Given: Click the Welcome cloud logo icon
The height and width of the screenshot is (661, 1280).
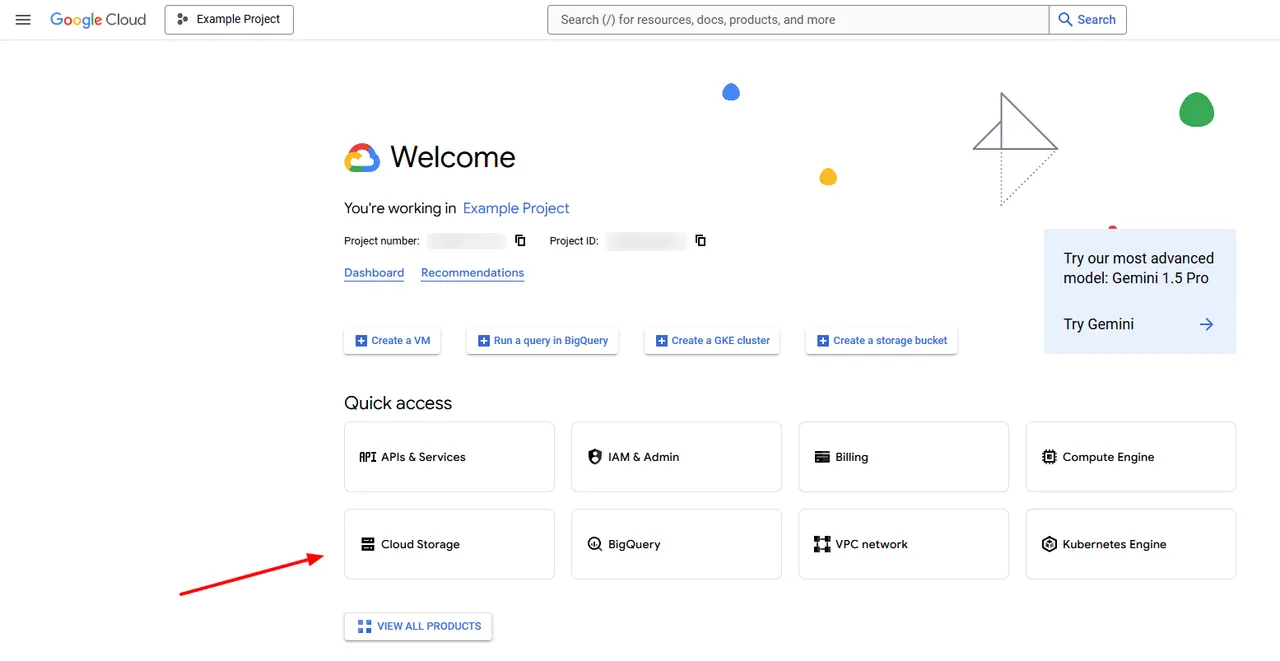Looking at the screenshot, I should coord(362,158).
